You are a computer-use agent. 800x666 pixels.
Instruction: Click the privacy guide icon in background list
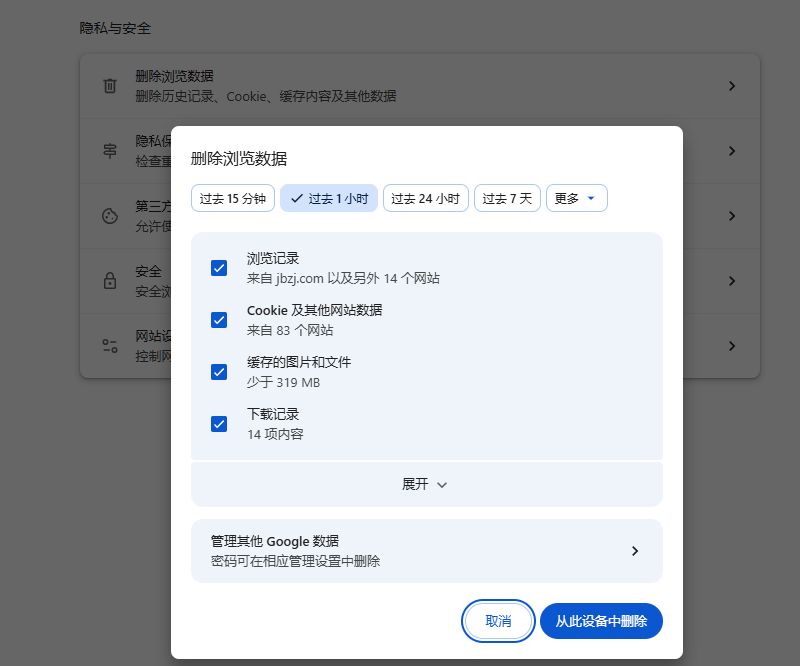110,151
